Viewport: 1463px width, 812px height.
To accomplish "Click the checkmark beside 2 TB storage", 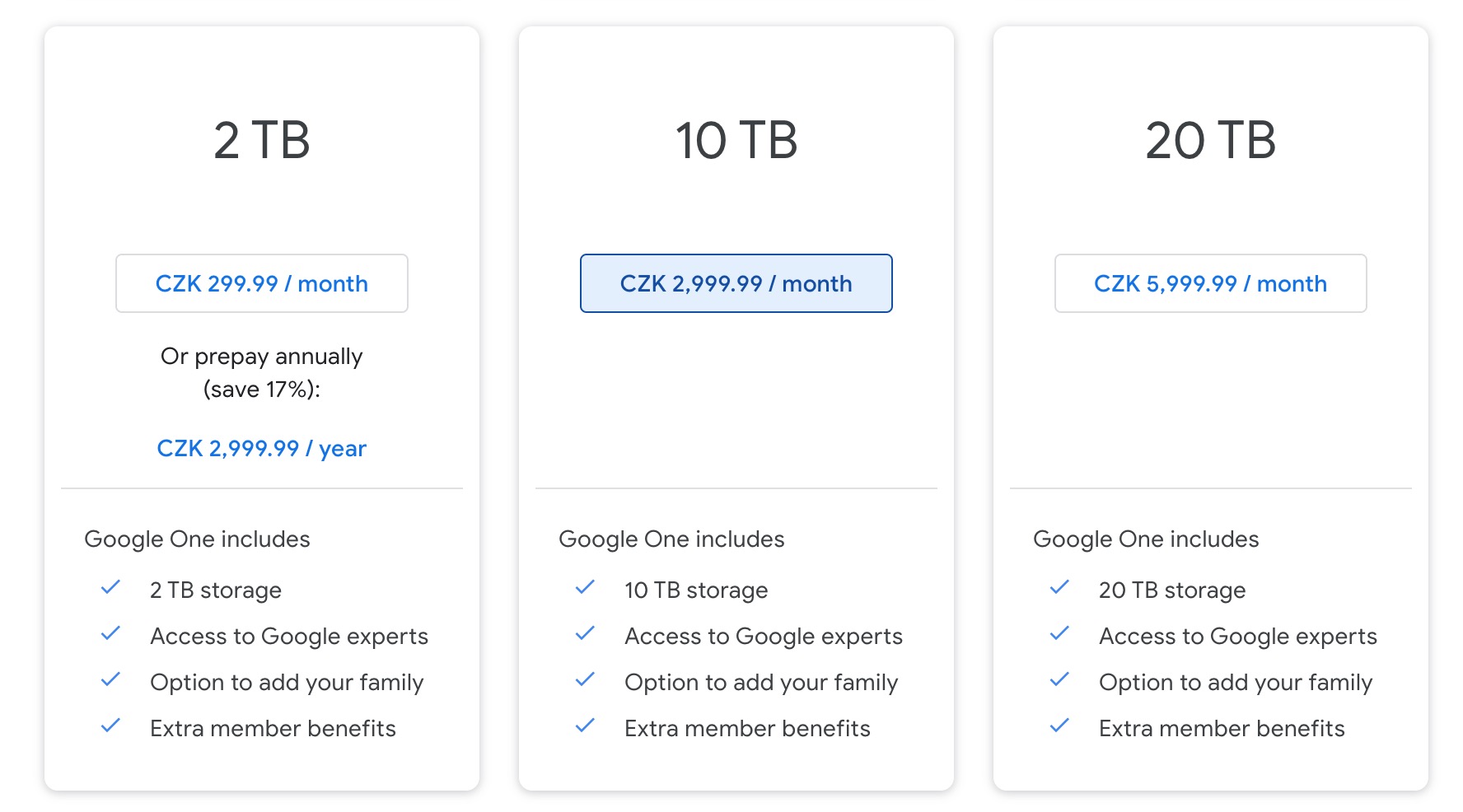I will click(110, 588).
